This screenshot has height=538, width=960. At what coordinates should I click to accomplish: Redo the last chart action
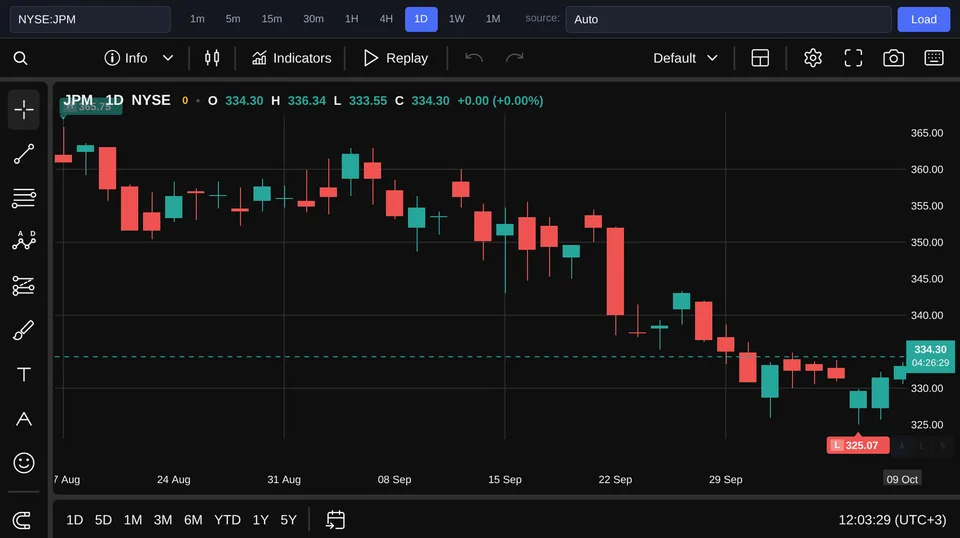point(514,58)
